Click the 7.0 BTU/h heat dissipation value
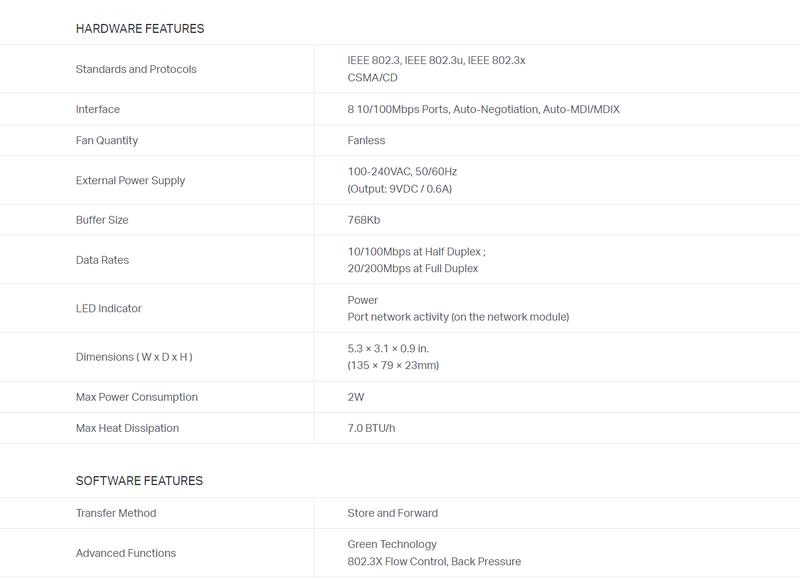 click(371, 428)
